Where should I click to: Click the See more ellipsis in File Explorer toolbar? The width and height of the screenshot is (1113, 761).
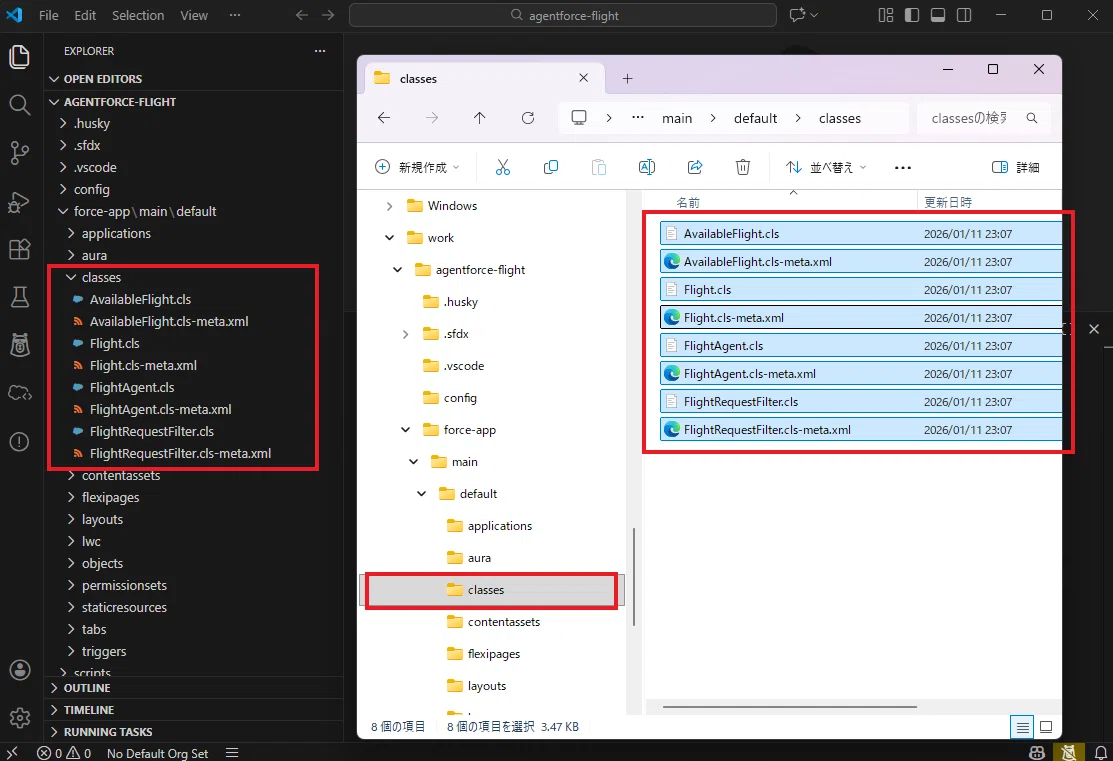[903, 168]
